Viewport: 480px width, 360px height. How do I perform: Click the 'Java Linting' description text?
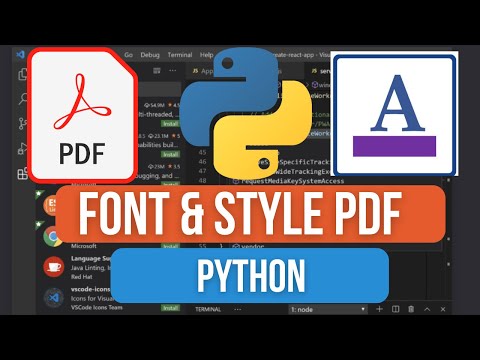point(91,268)
